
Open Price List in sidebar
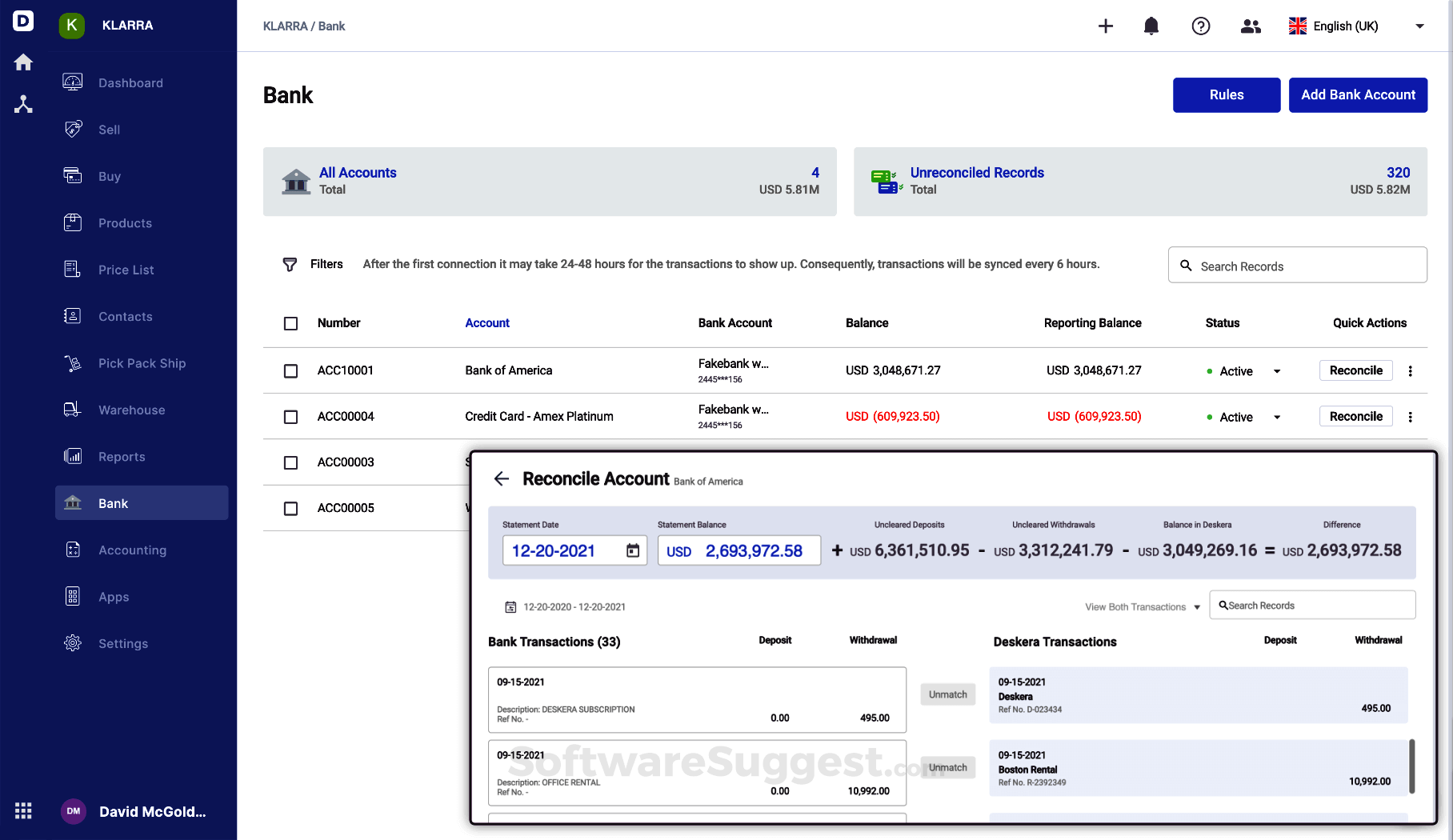142,270
